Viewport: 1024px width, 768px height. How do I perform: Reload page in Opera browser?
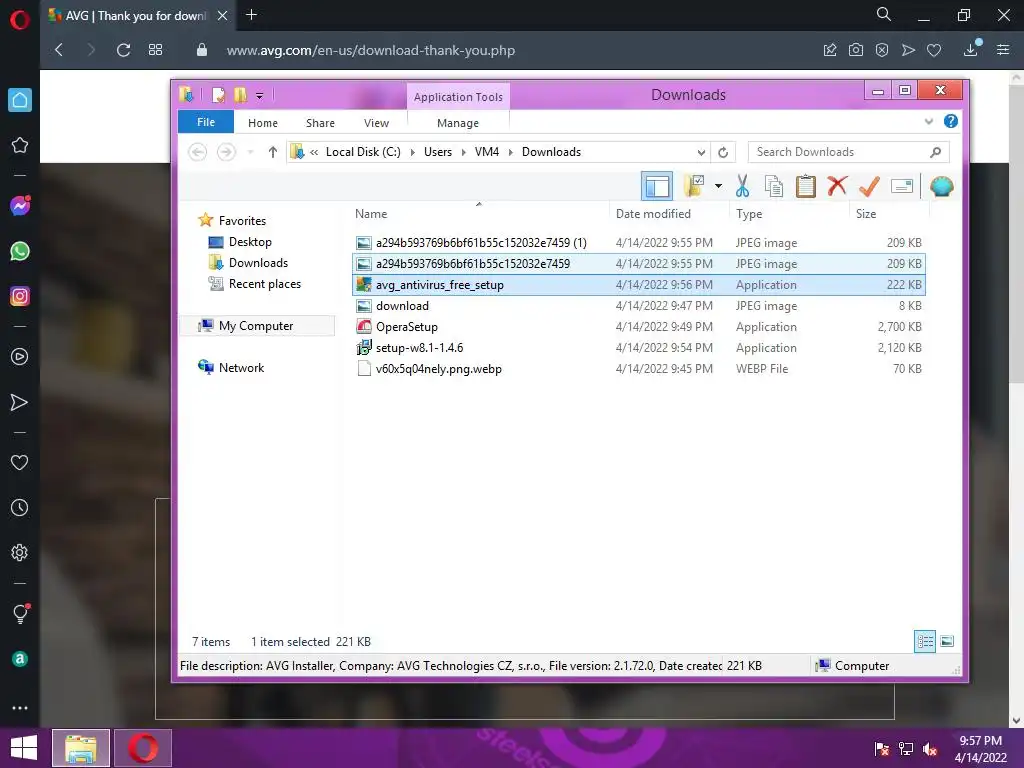tap(123, 50)
